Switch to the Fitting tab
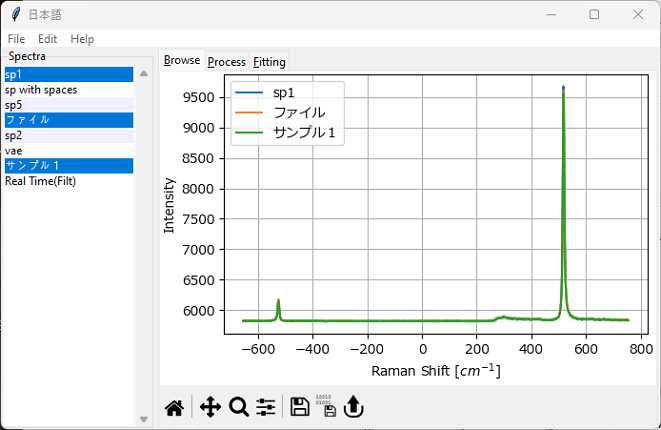The image size is (661, 430). [269, 62]
